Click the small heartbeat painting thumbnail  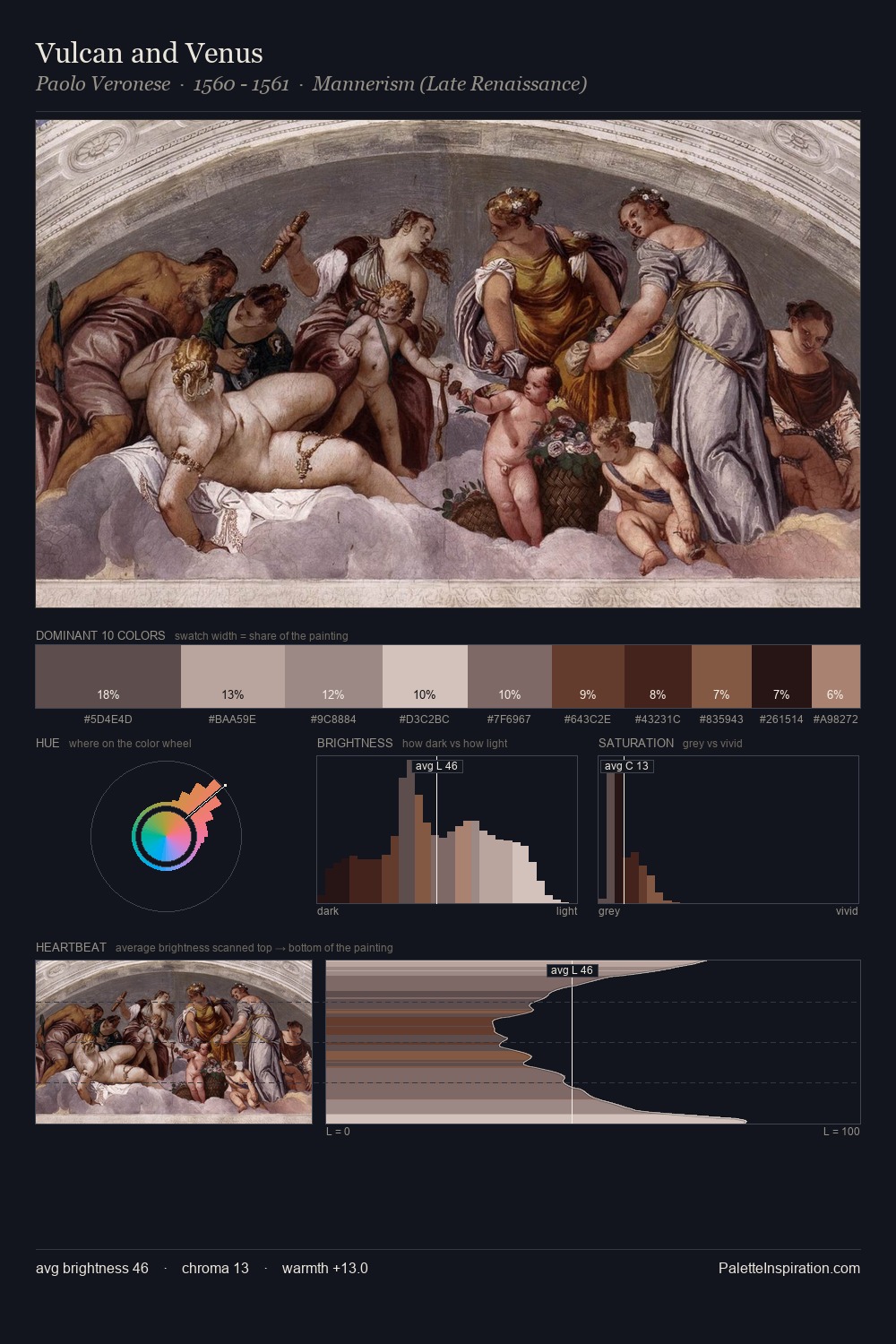[174, 1042]
